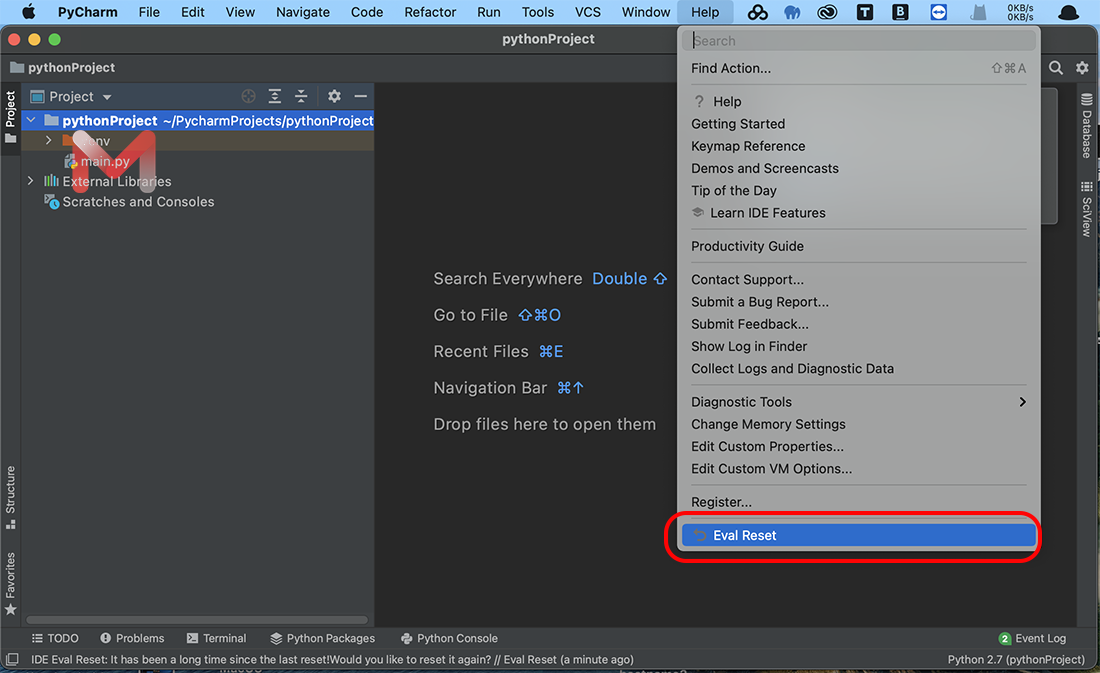
Task: Expand External Libraries node
Action: (30, 181)
